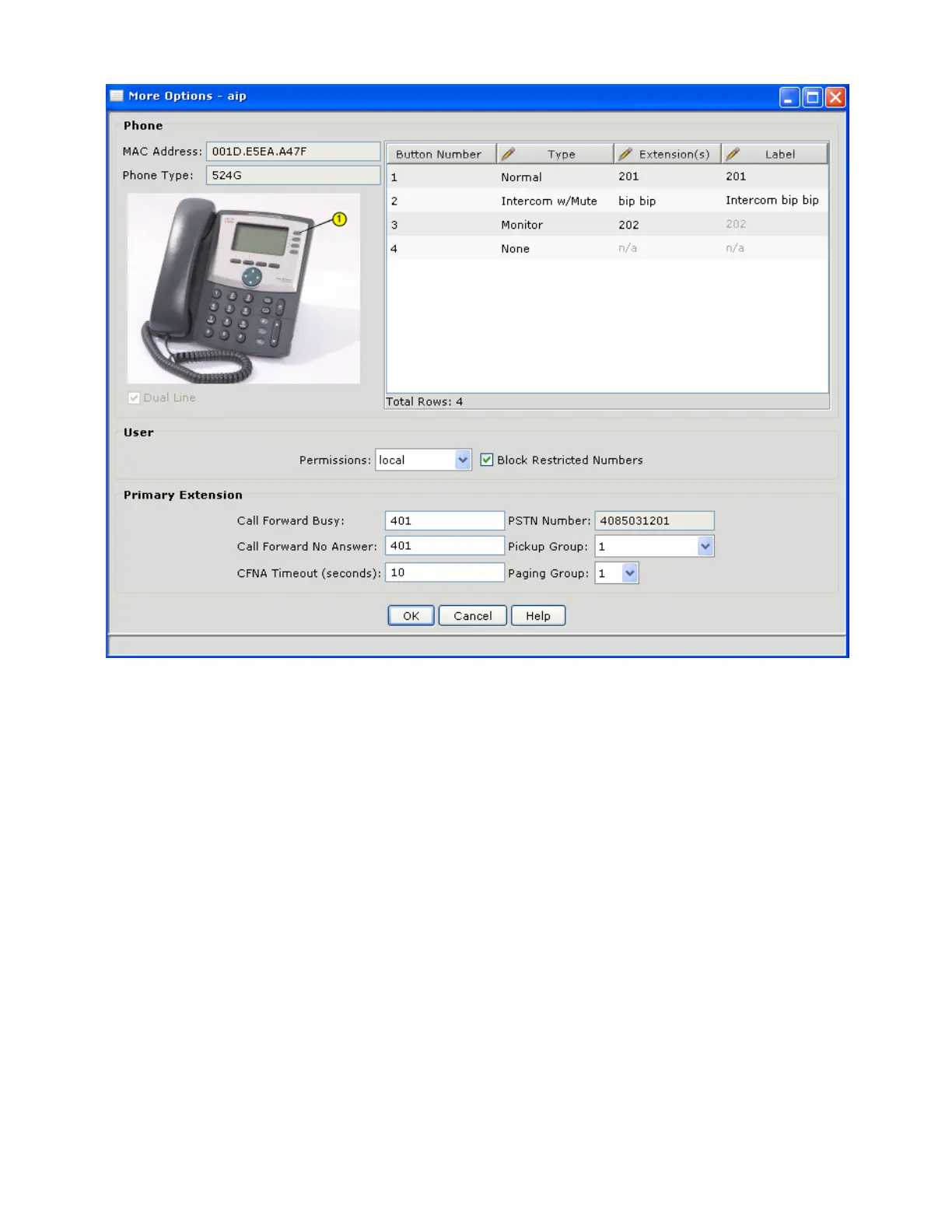
Task: Open the Pickup Group dropdown
Action: pyautogui.click(x=705, y=546)
